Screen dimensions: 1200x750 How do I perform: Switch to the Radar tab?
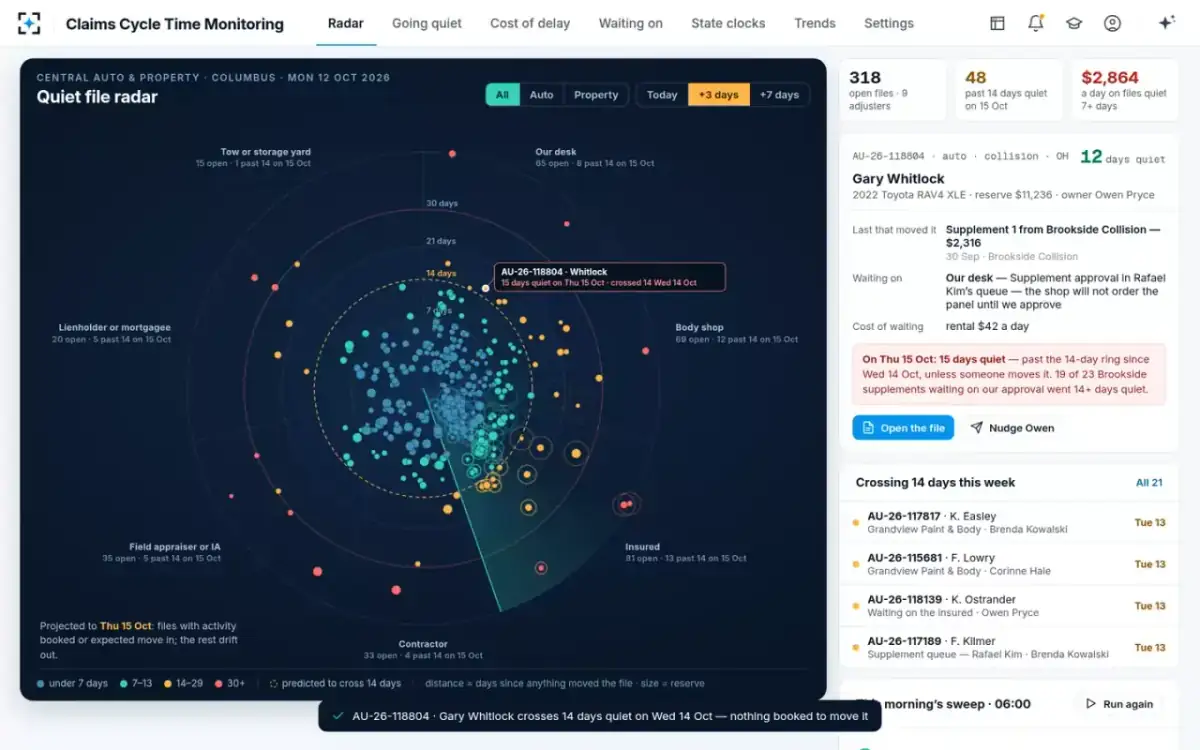[346, 23]
